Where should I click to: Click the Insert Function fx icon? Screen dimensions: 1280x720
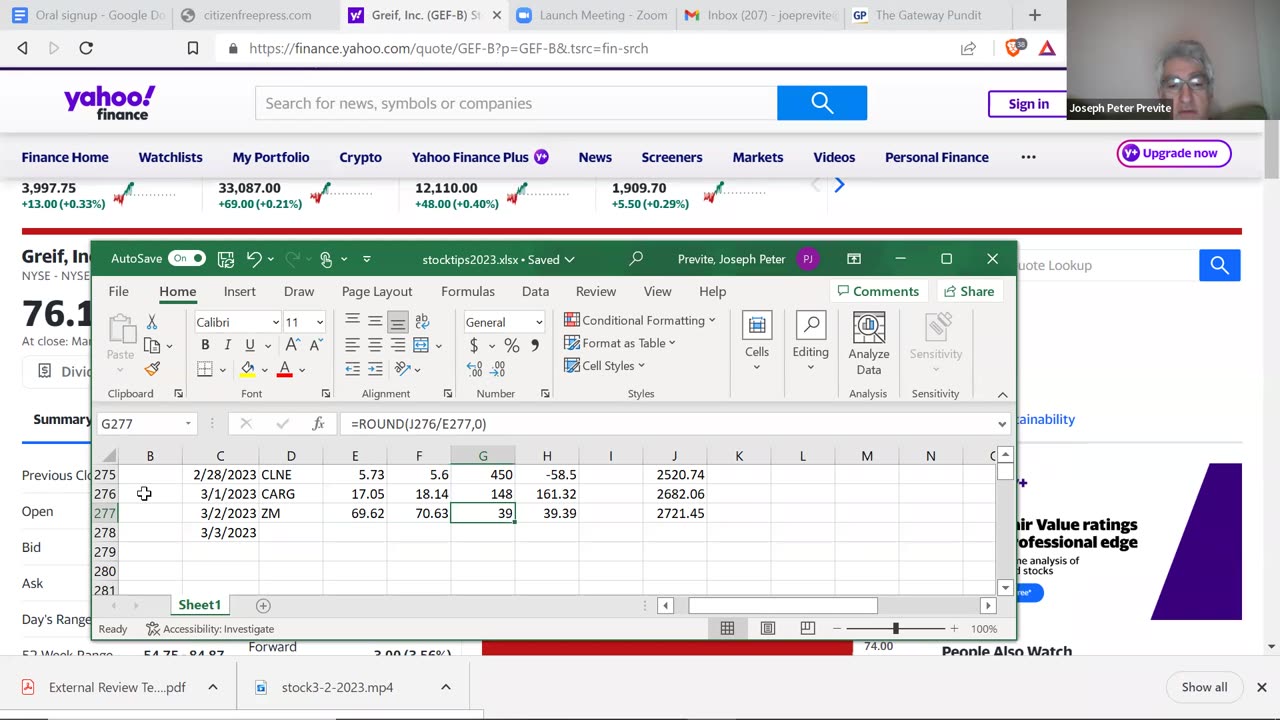[318, 424]
